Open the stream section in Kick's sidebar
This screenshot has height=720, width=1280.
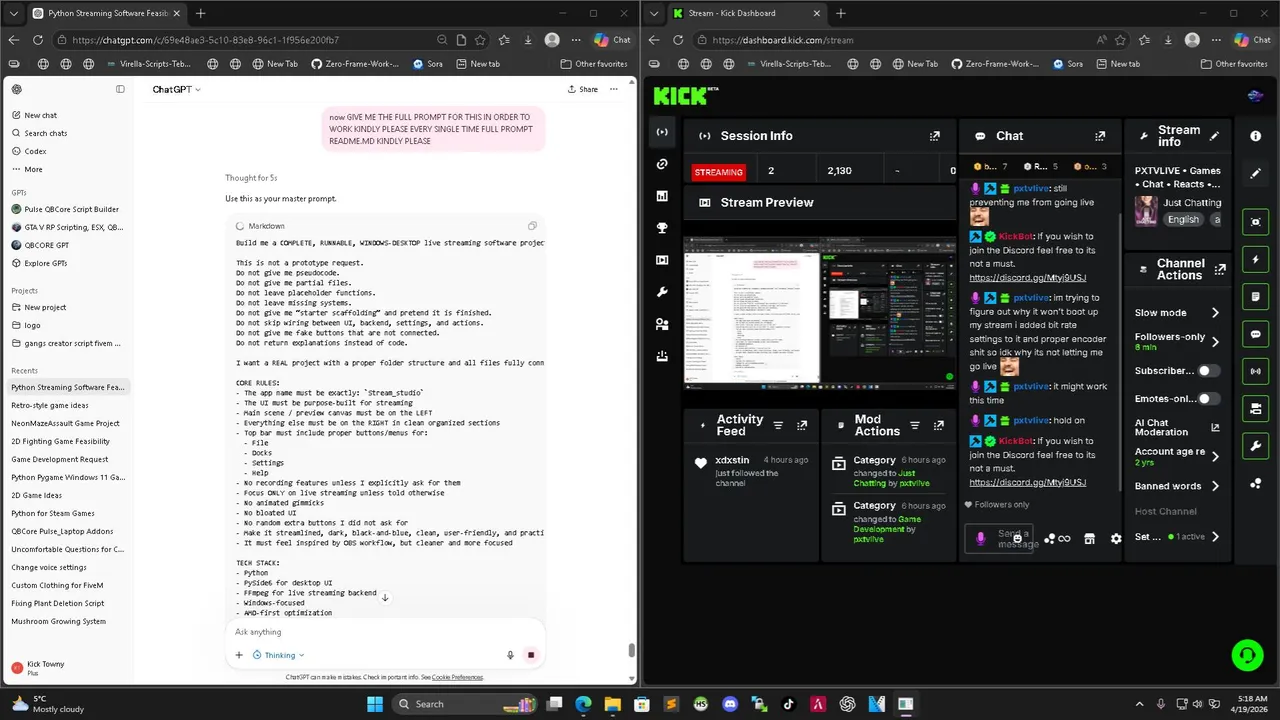point(662,132)
